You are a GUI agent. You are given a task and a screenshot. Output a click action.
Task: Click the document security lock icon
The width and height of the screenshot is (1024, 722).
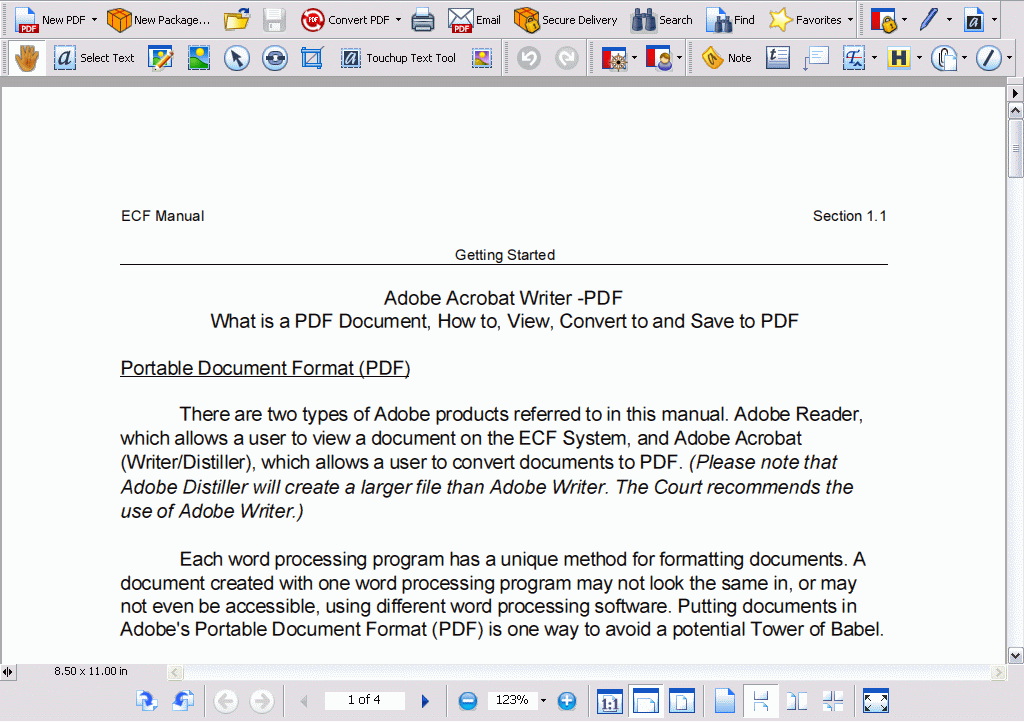883,20
